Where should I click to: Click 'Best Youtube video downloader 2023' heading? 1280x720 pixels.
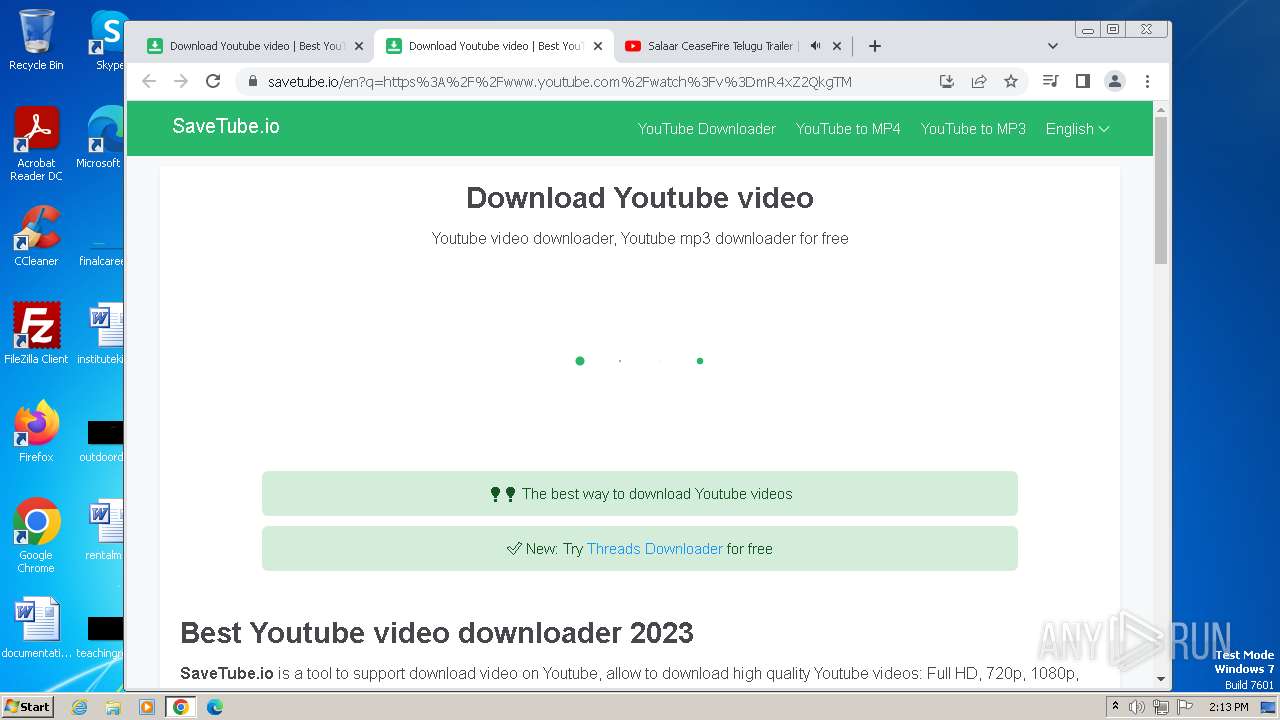point(437,633)
